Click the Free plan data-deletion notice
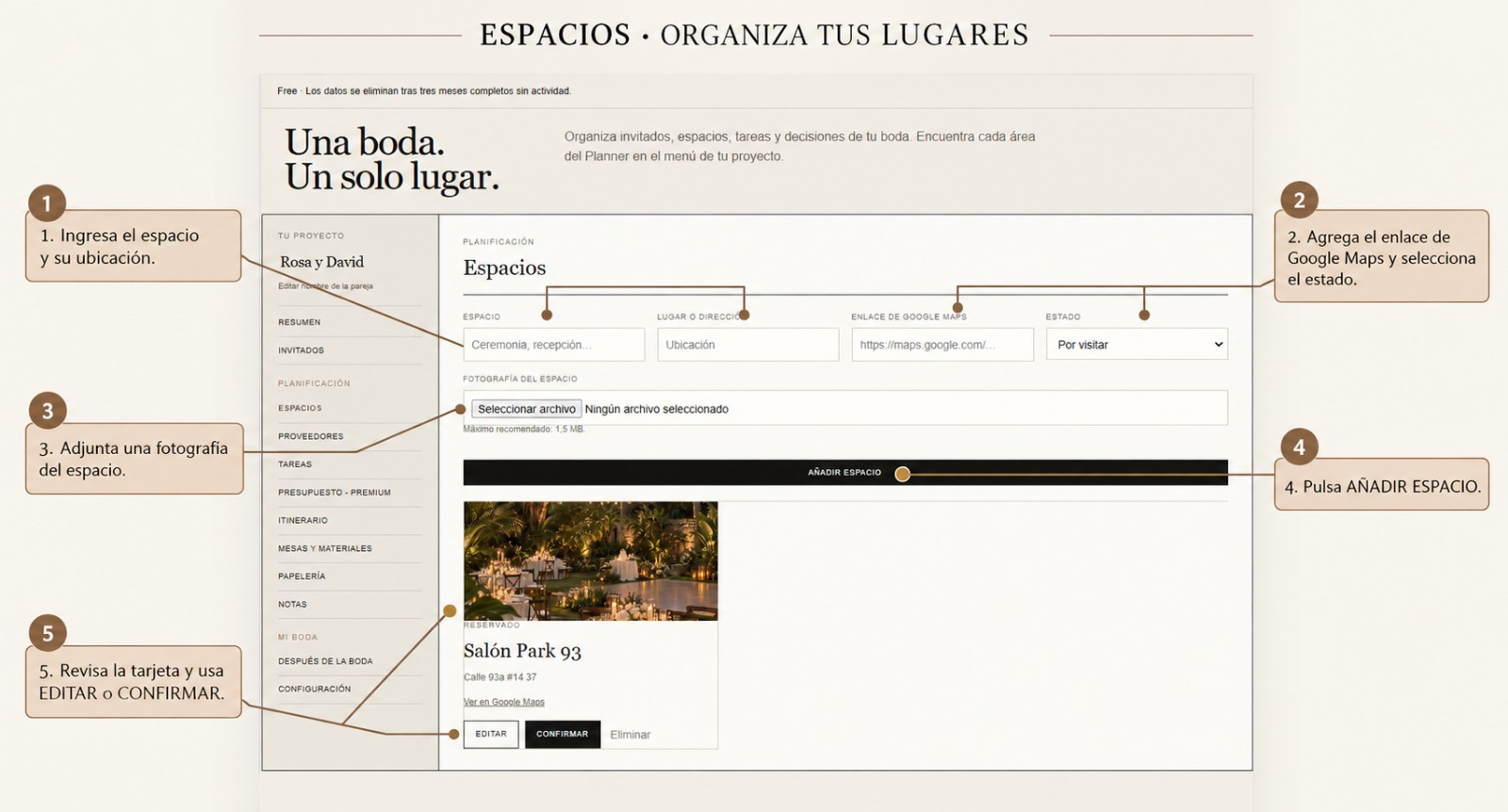 pos(424,91)
